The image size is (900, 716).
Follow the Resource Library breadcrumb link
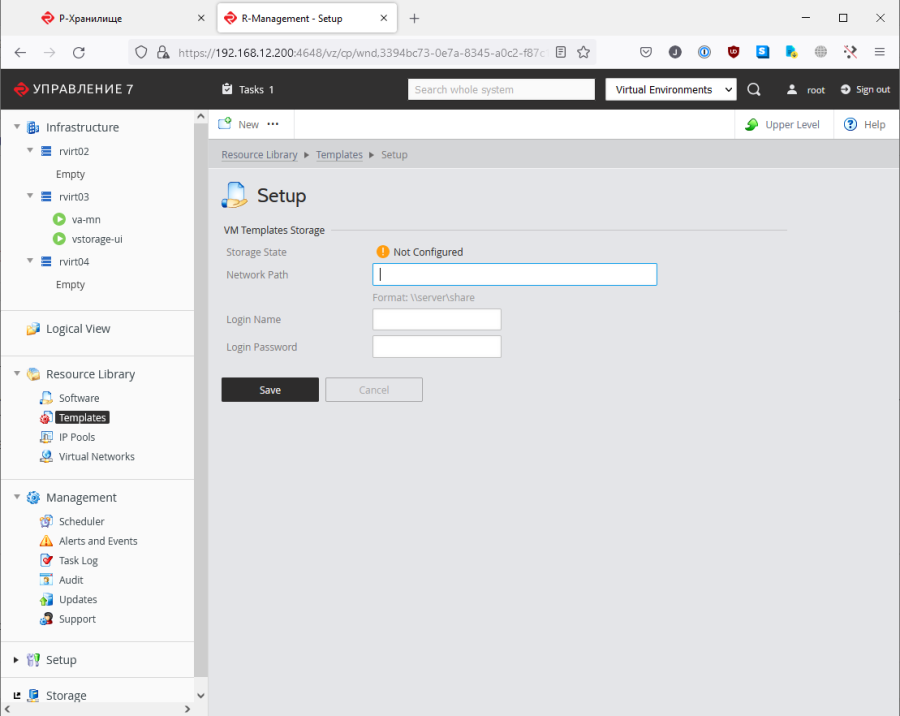(259, 155)
